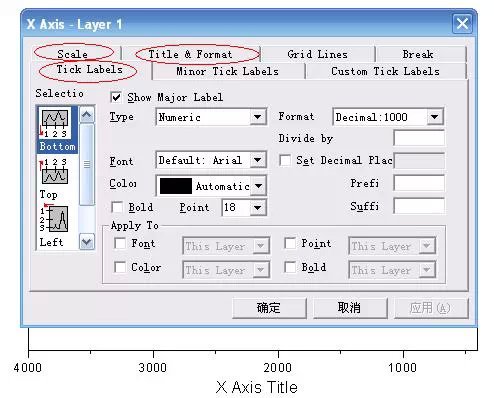Select the Tick Labels tab
This screenshot has width=494, height=398.
point(89,70)
